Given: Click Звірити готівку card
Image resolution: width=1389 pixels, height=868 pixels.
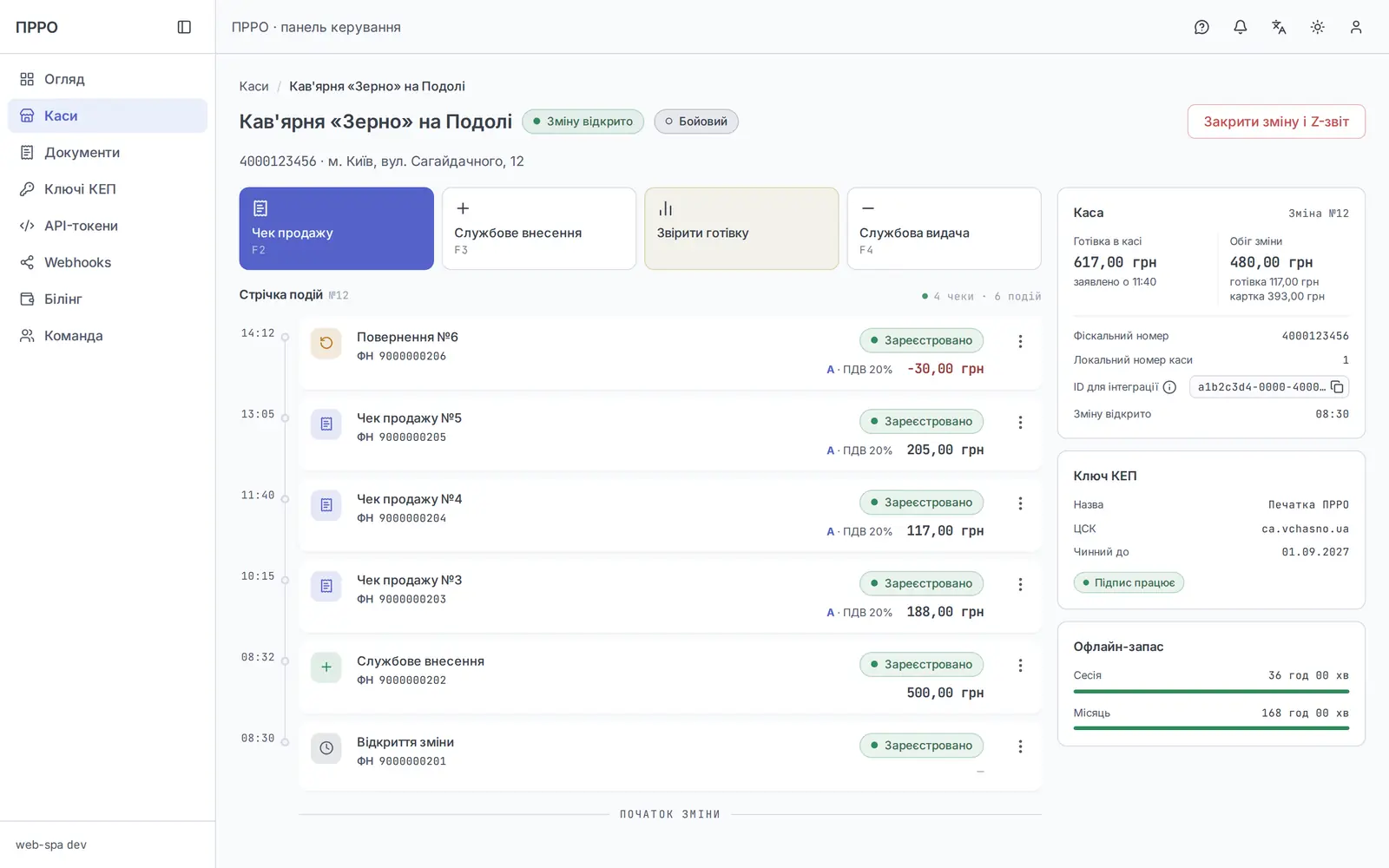Looking at the screenshot, I should (x=741, y=228).
